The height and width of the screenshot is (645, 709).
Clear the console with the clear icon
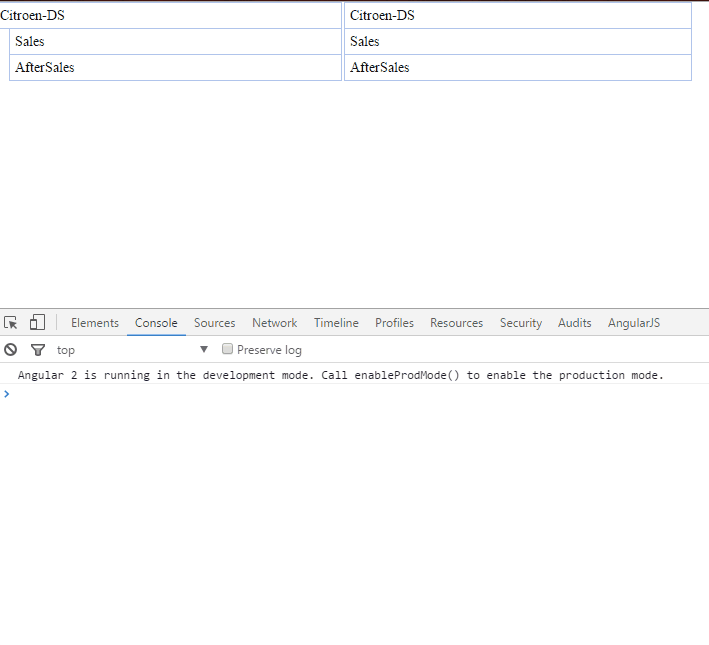point(11,350)
